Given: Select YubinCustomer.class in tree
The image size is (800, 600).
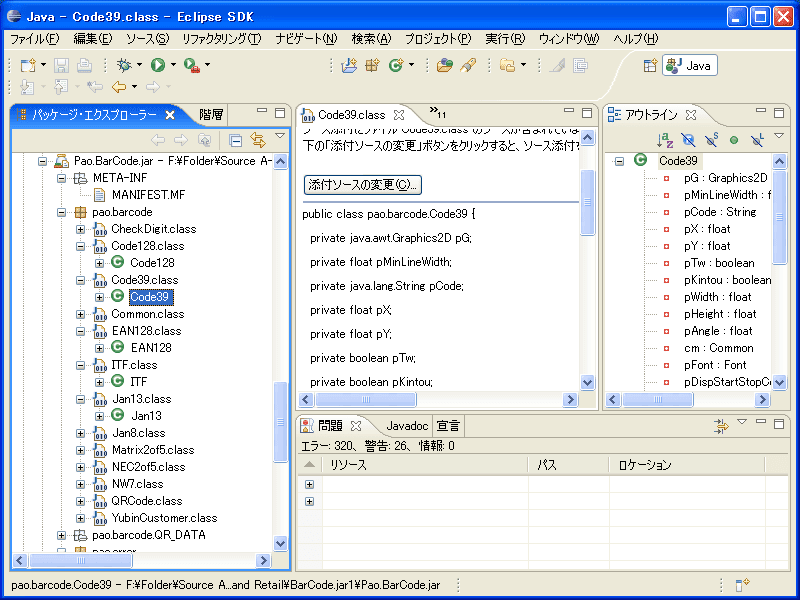Looking at the screenshot, I should tap(164, 518).
